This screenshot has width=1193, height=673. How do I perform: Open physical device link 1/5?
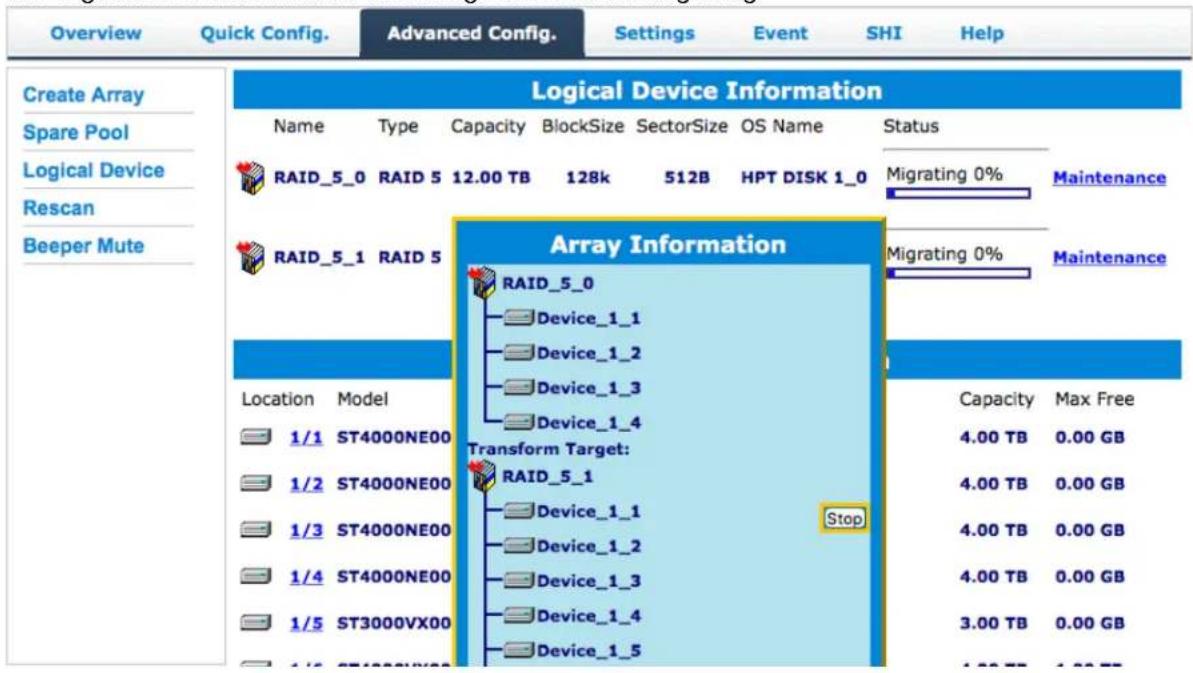click(306, 624)
